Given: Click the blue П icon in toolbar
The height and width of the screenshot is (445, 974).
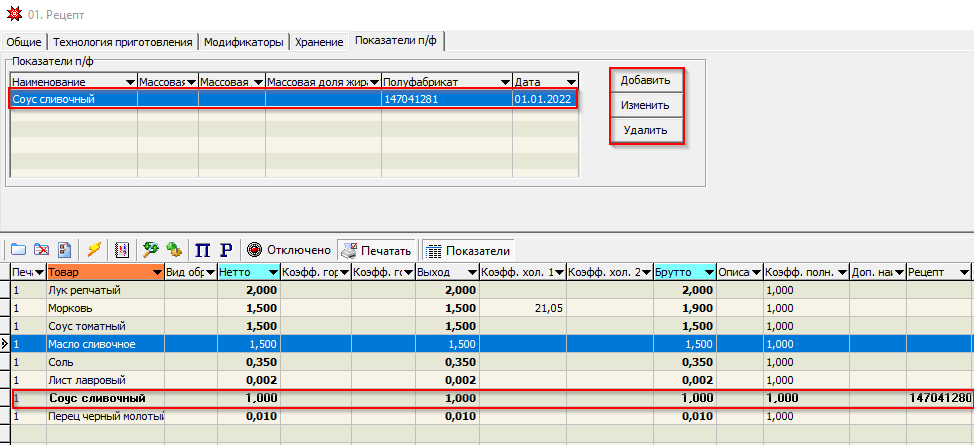Looking at the screenshot, I should click(x=202, y=250).
